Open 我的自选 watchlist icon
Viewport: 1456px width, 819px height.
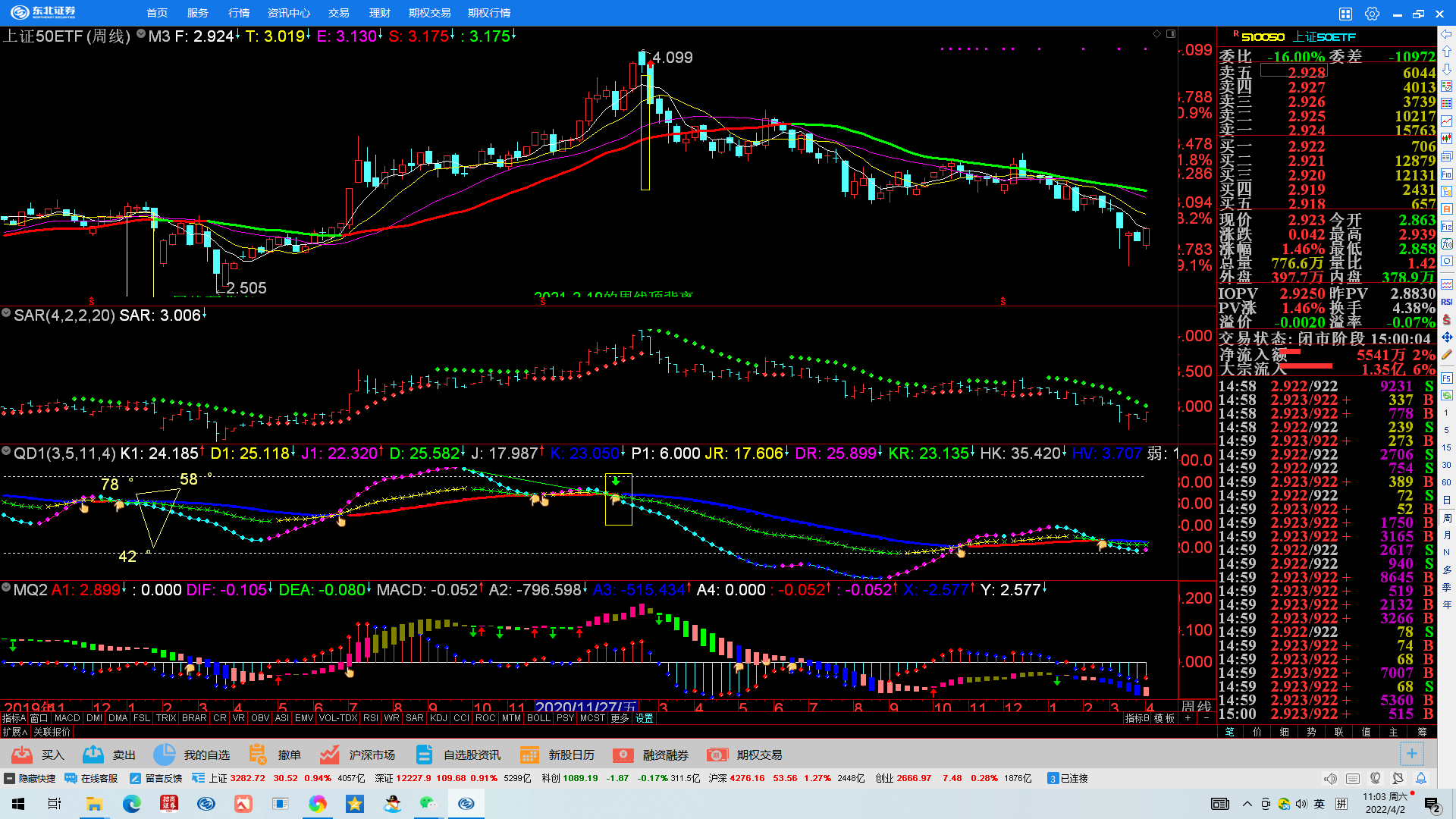coord(164,755)
